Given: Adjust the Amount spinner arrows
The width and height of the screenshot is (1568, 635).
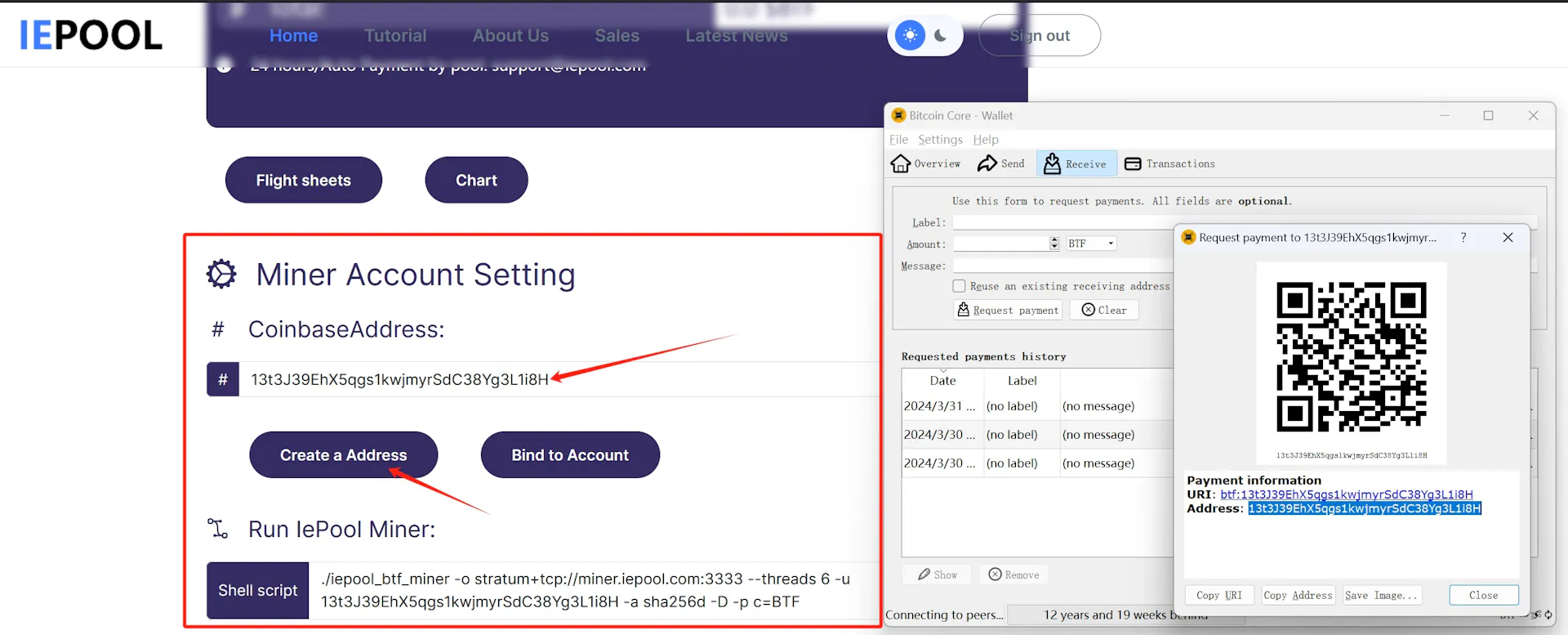Looking at the screenshot, I should point(1054,244).
